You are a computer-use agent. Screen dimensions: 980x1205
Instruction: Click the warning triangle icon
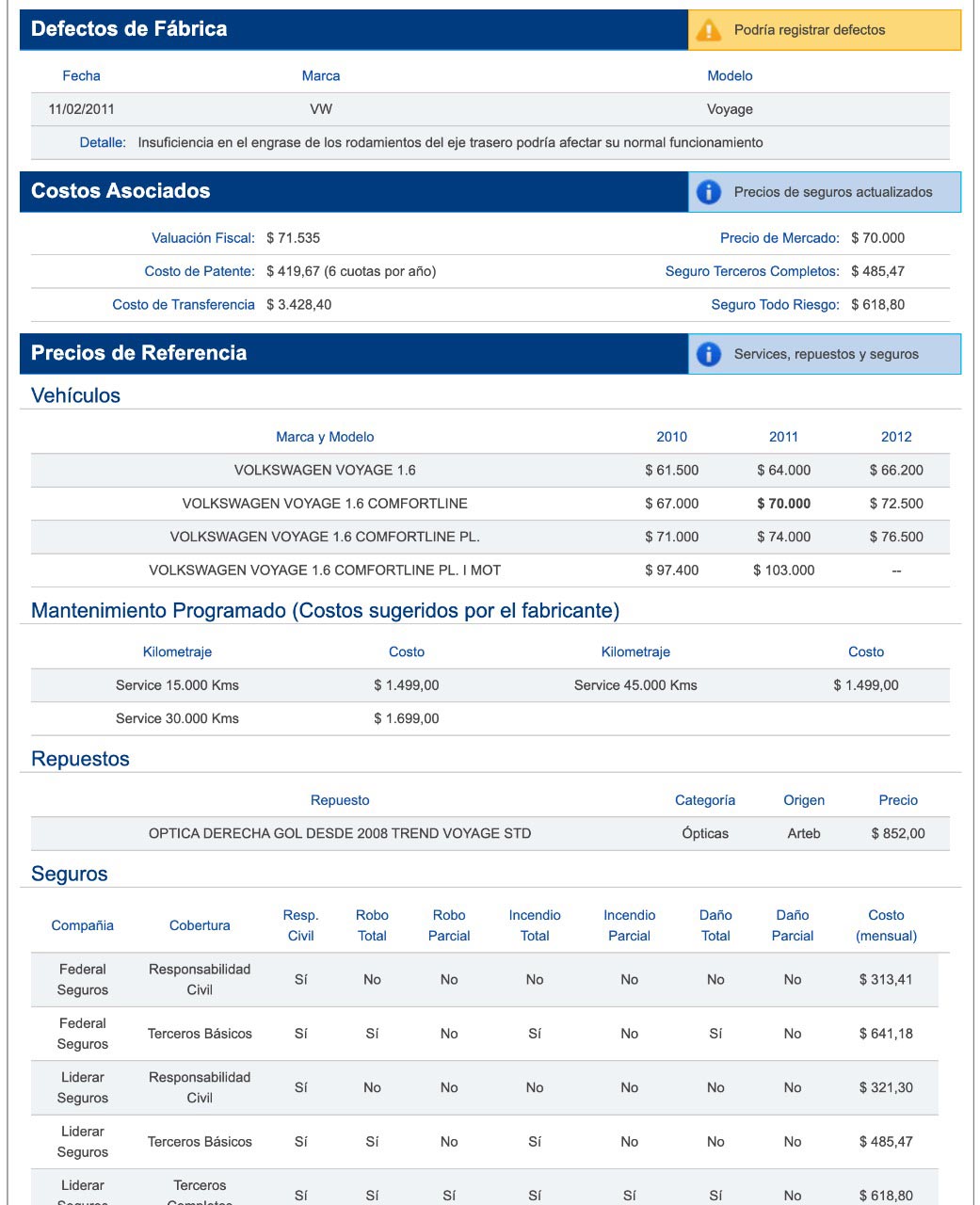point(708,30)
